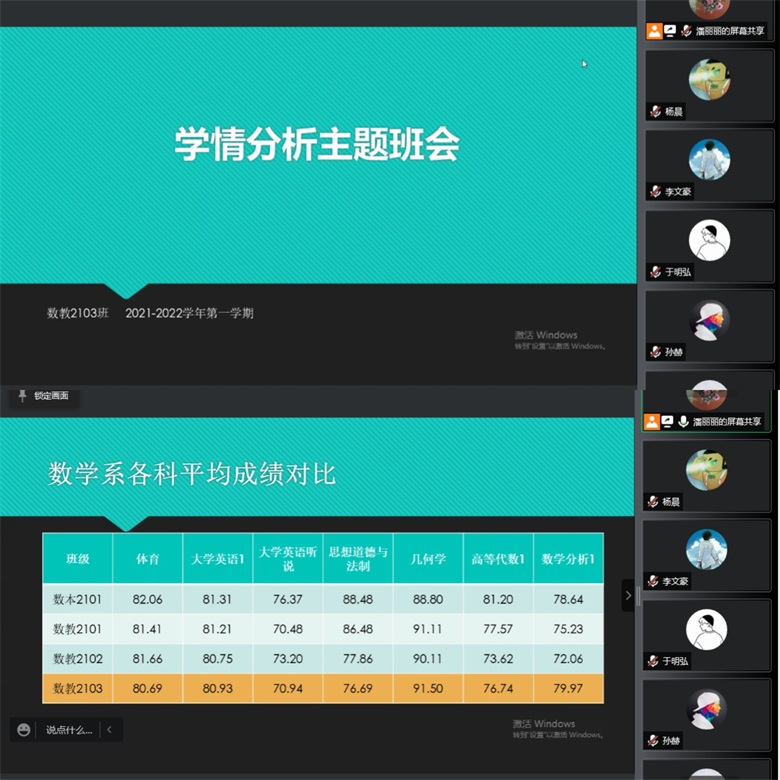The width and height of the screenshot is (780, 780).
Task: Collapse the participant video sidebar with the arrow
Action: (x=628, y=595)
